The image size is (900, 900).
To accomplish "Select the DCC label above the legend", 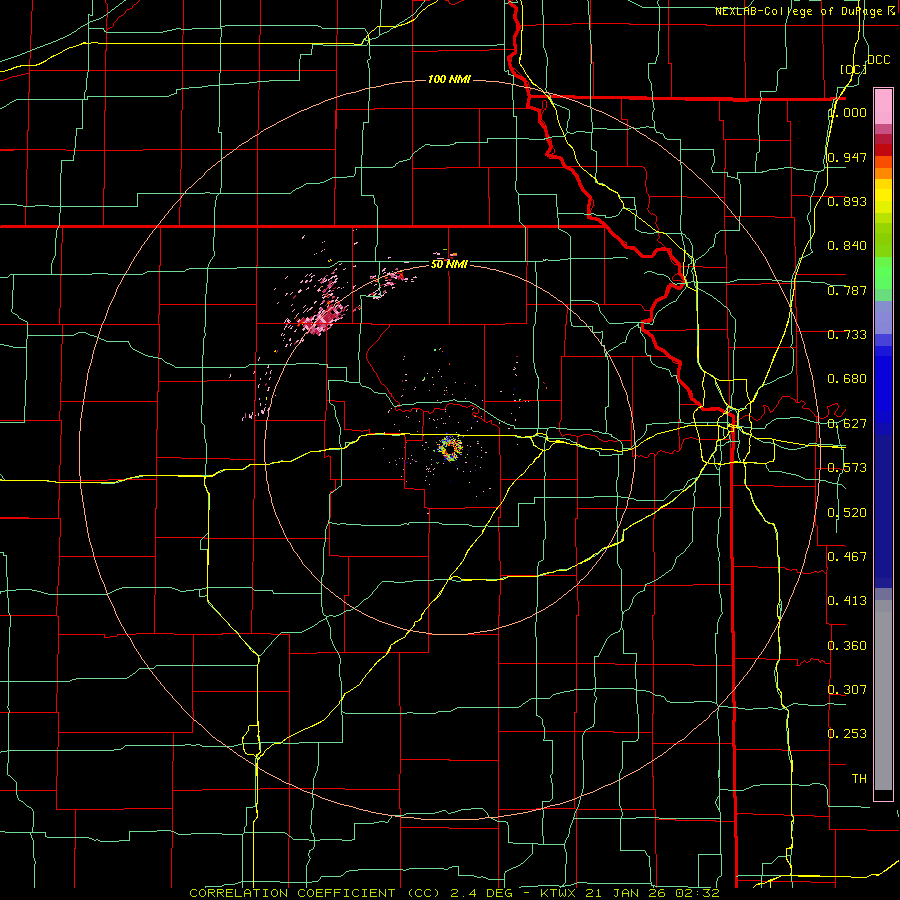I will [878, 60].
